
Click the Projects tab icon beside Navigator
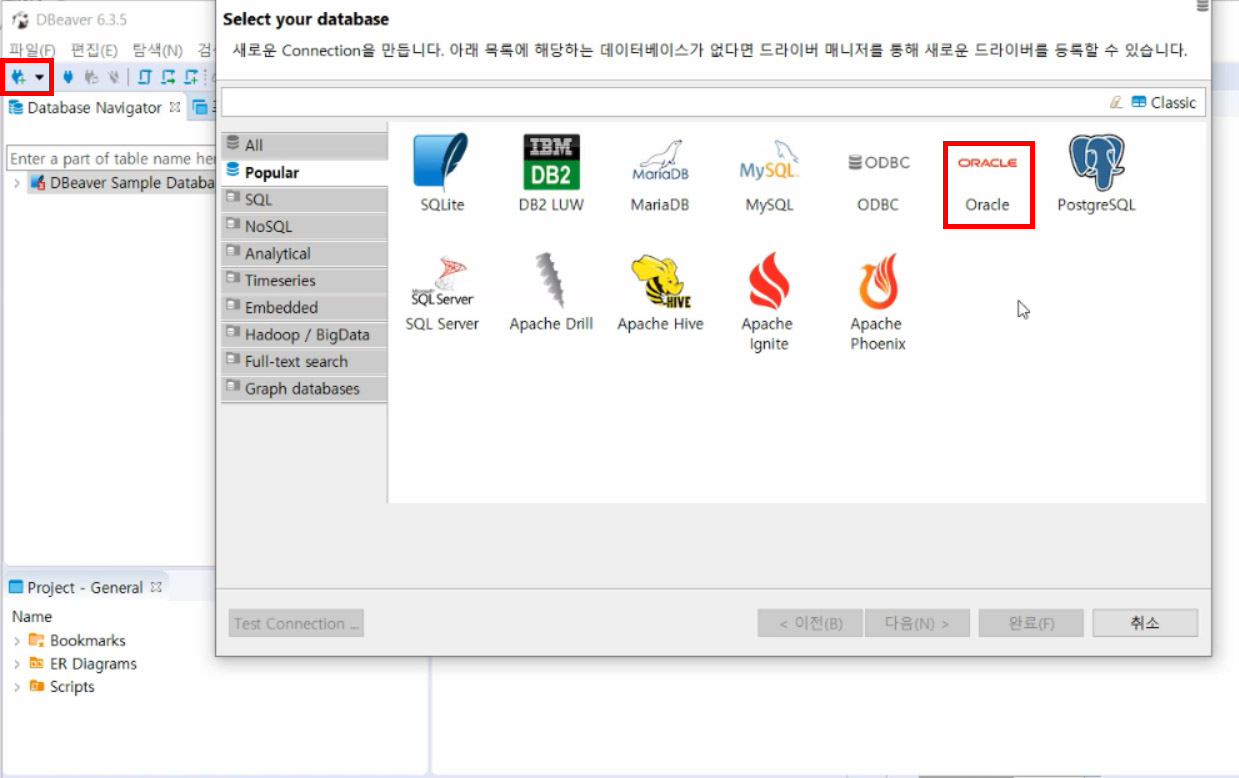point(200,107)
